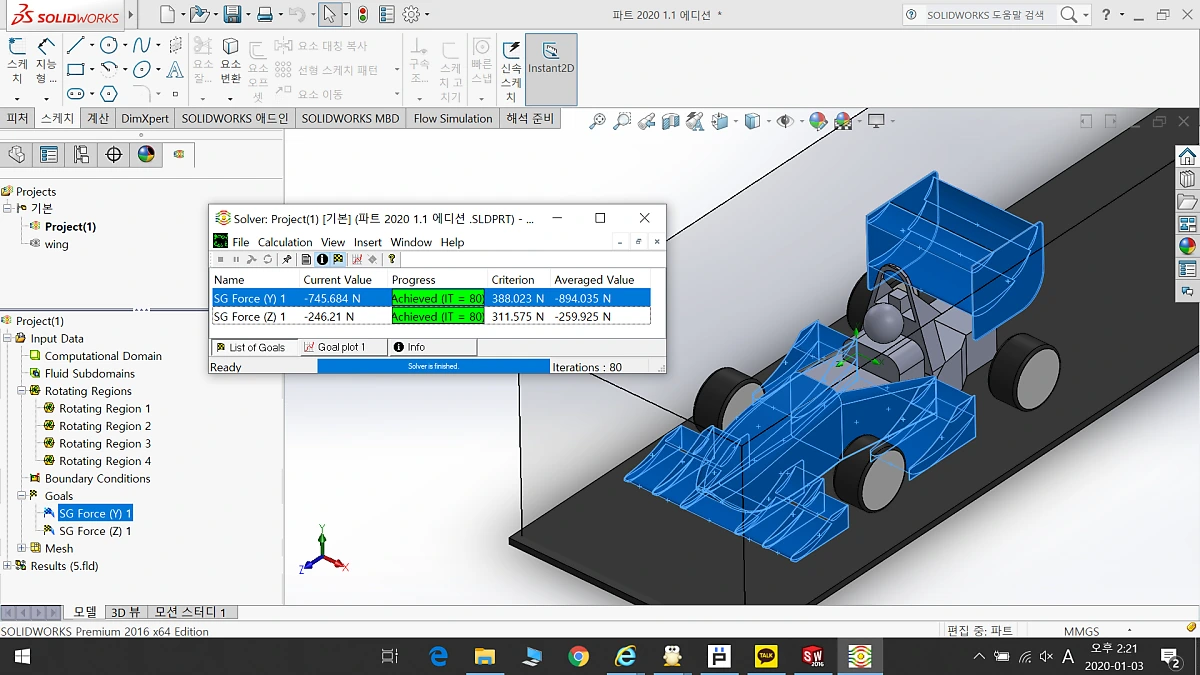Click the solver help question mark icon
Viewport: 1200px width, 675px height.
[392, 259]
